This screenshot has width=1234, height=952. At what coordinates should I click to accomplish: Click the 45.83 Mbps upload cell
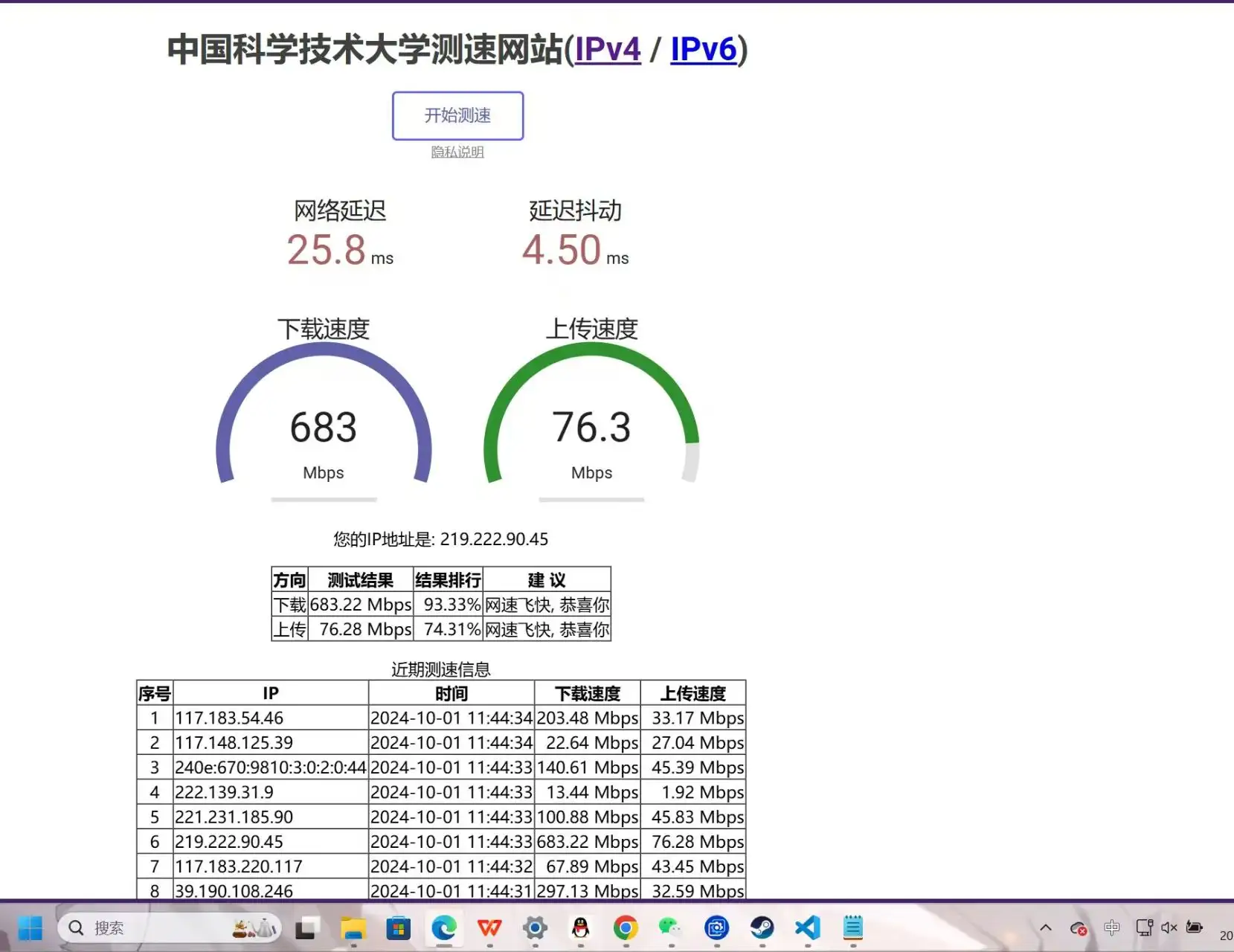pyautogui.click(x=693, y=817)
